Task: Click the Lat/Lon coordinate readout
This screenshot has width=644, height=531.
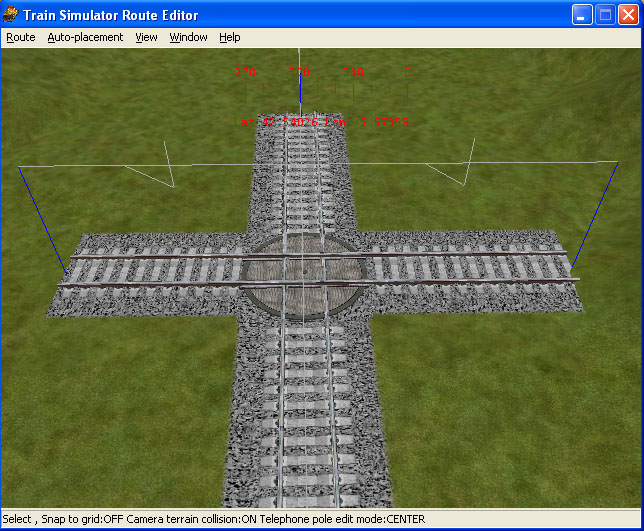Action: click(x=325, y=122)
